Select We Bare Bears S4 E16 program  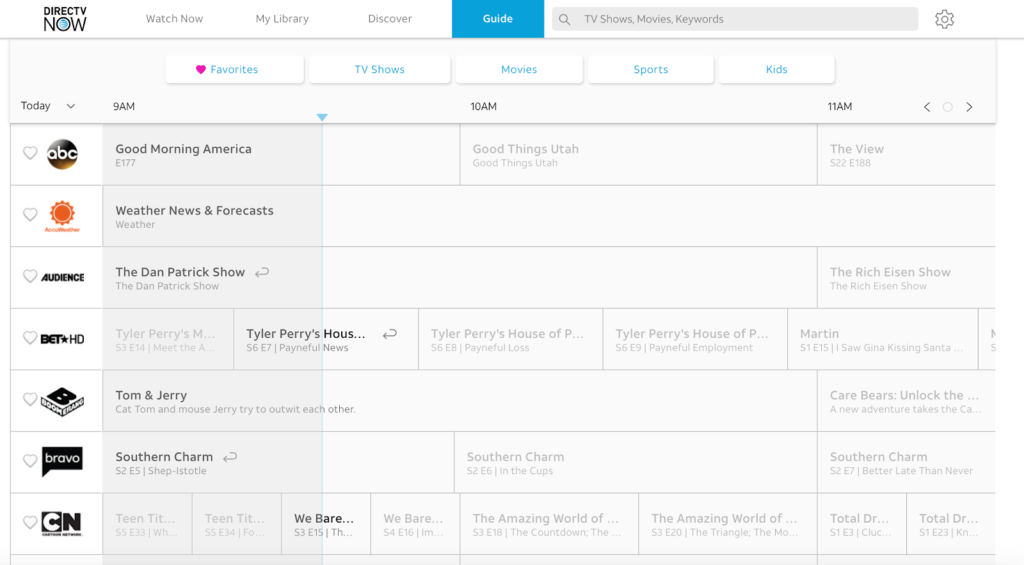coord(415,524)
